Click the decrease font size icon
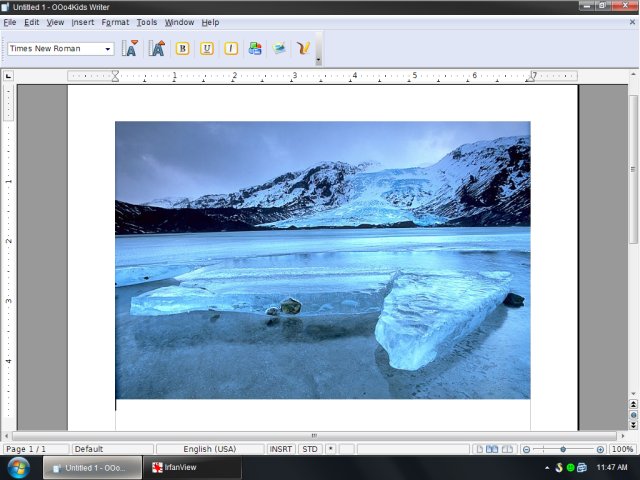Screen dimensions: 640x480 click(130, 48)
